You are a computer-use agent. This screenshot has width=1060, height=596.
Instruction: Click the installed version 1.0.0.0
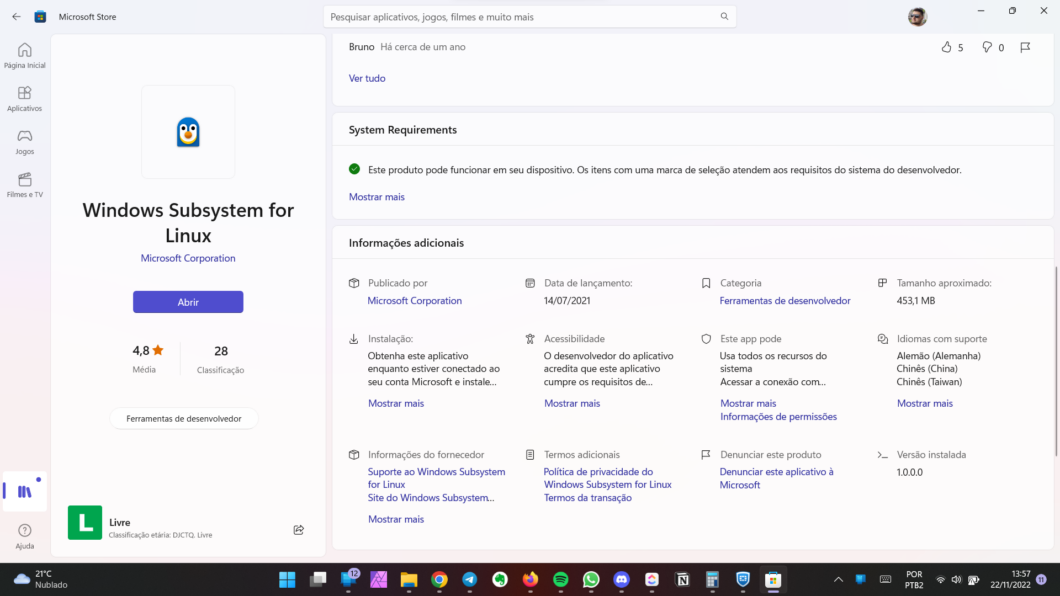click(910, 472)
